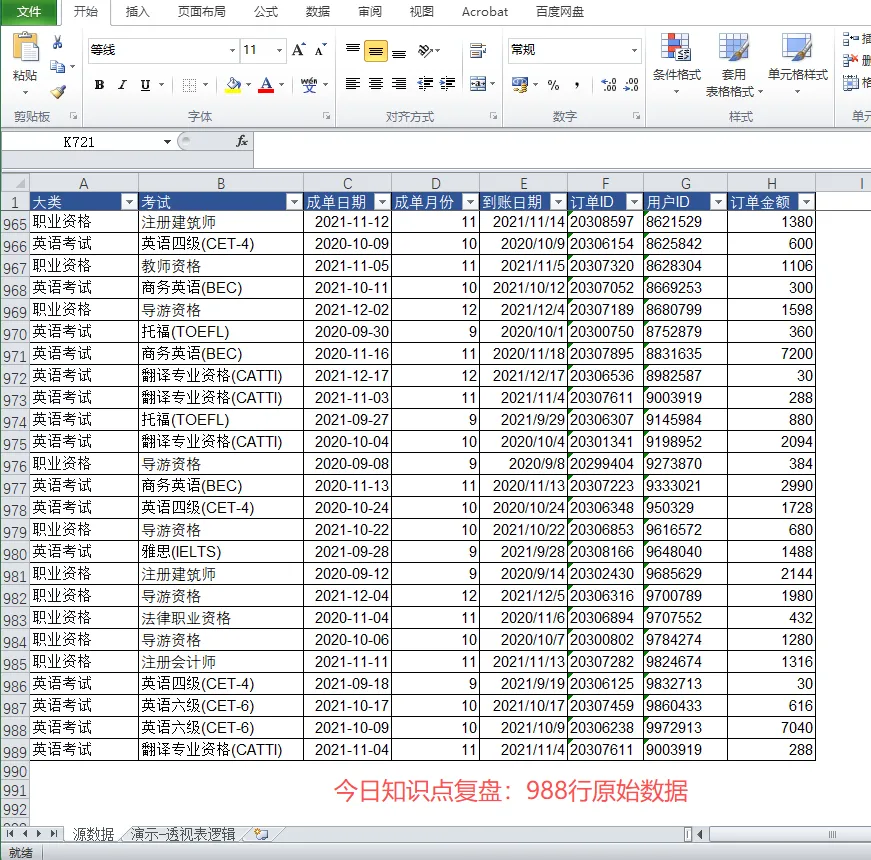This screenshot has width=871, height=860.
Task: Toggle Underline formatting
Action: [145, 84]
